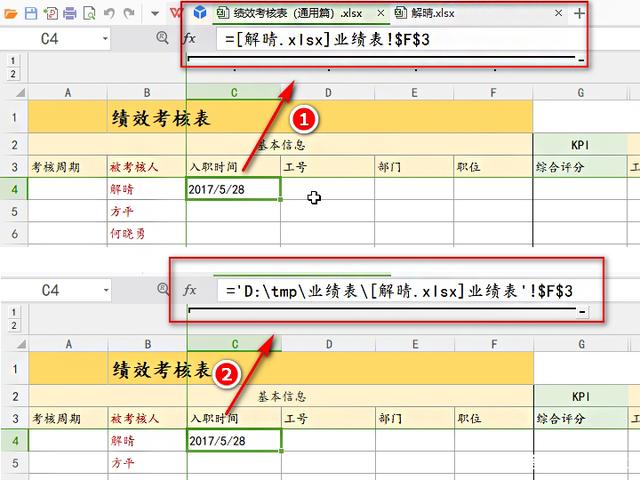
Task: Click 工号 header cell in upper screenshot
Action: click(328, 167)
